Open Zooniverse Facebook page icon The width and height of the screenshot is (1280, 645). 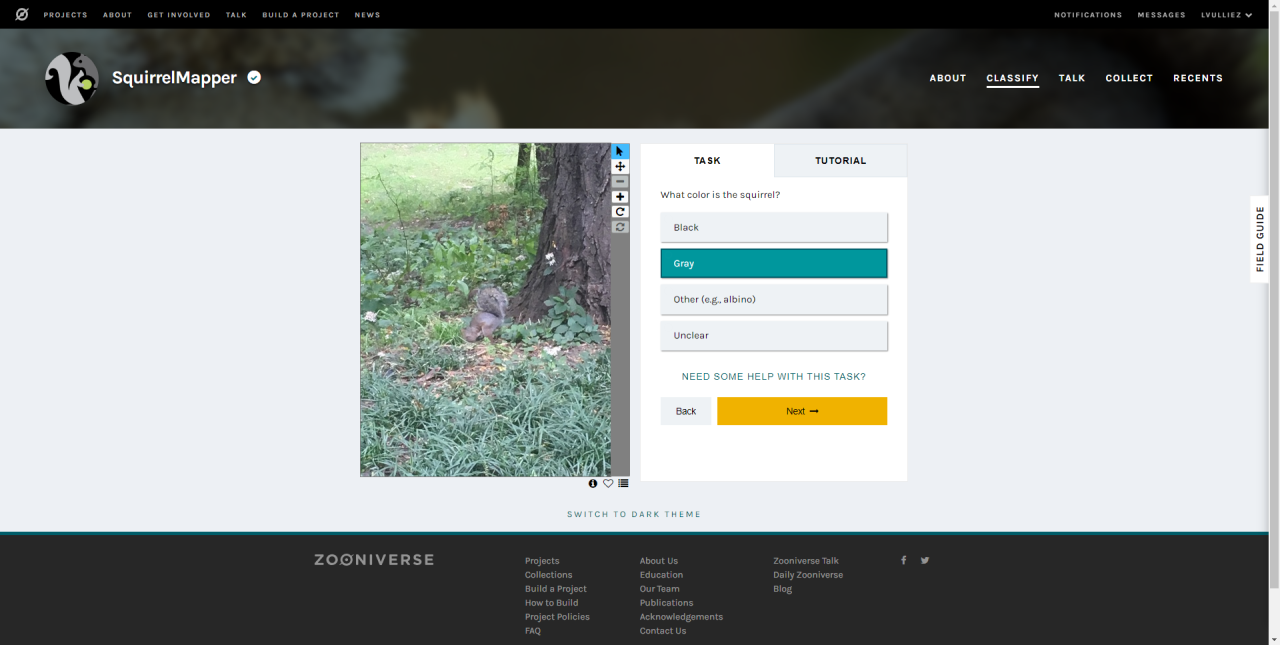903,560
